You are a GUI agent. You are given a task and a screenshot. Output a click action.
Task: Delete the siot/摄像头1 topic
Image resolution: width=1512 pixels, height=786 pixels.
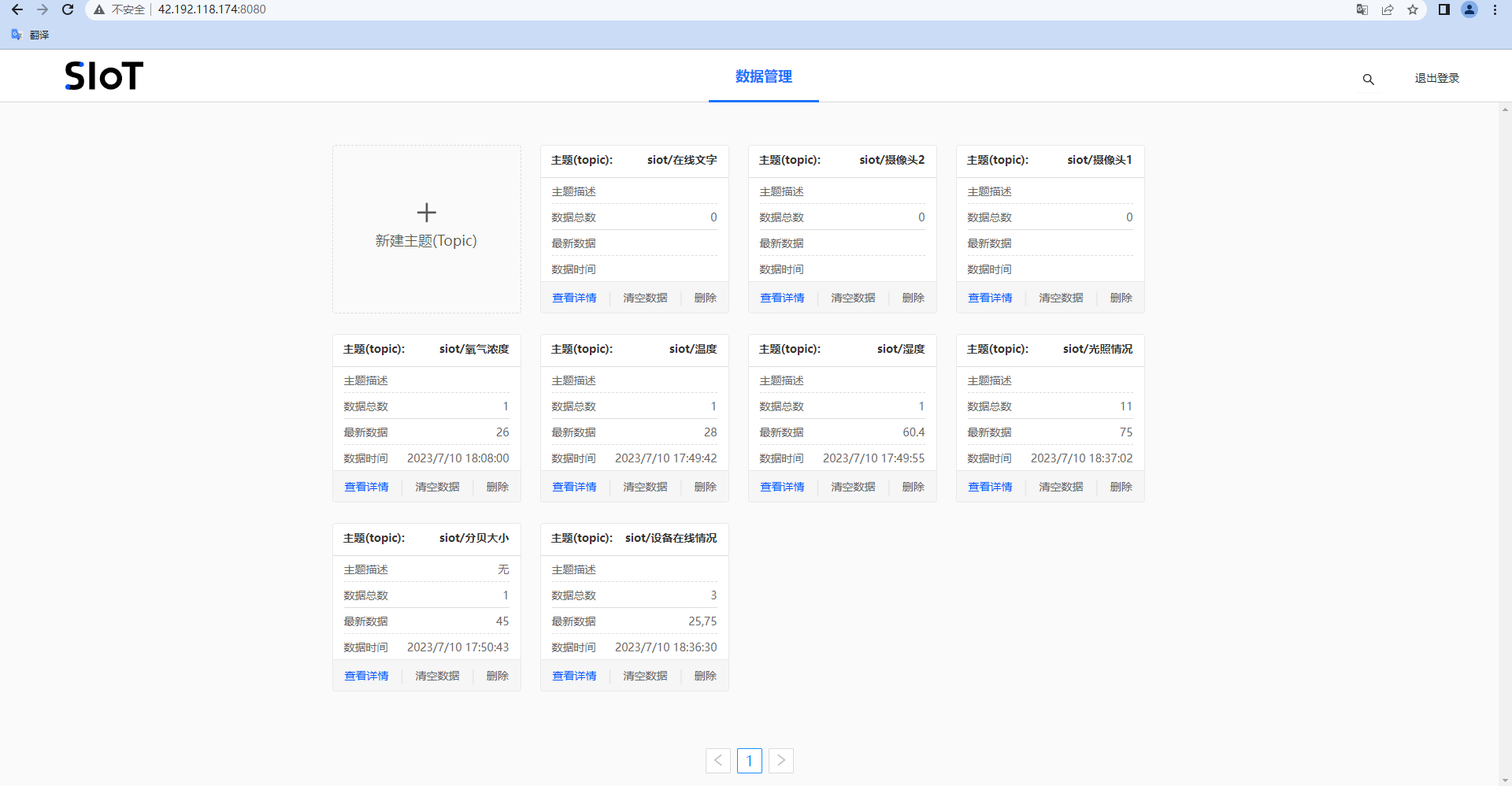1121,298
